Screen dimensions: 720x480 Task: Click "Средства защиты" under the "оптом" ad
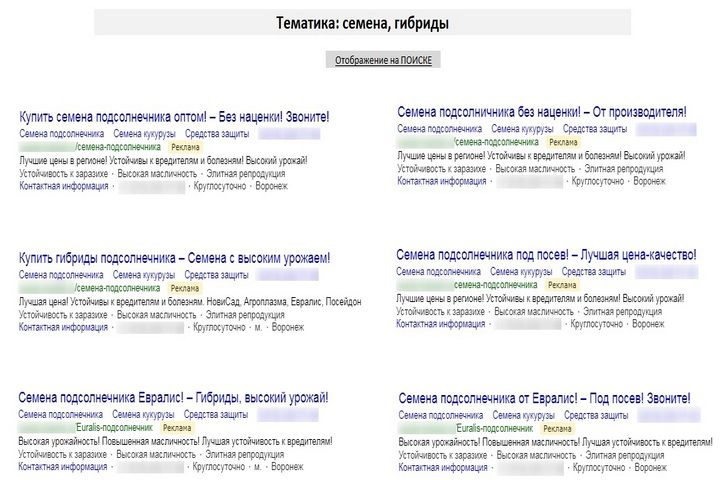click(217, 132)
